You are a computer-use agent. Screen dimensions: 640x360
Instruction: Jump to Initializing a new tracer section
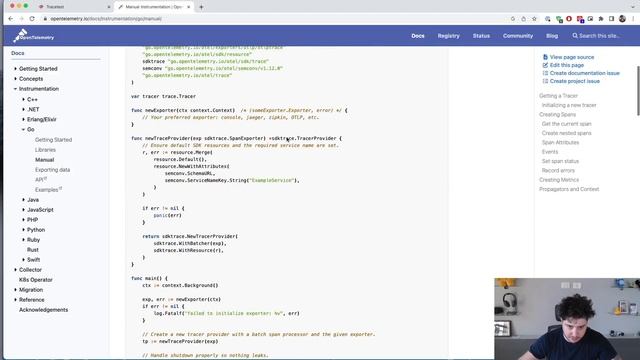[x=569, y=105]
